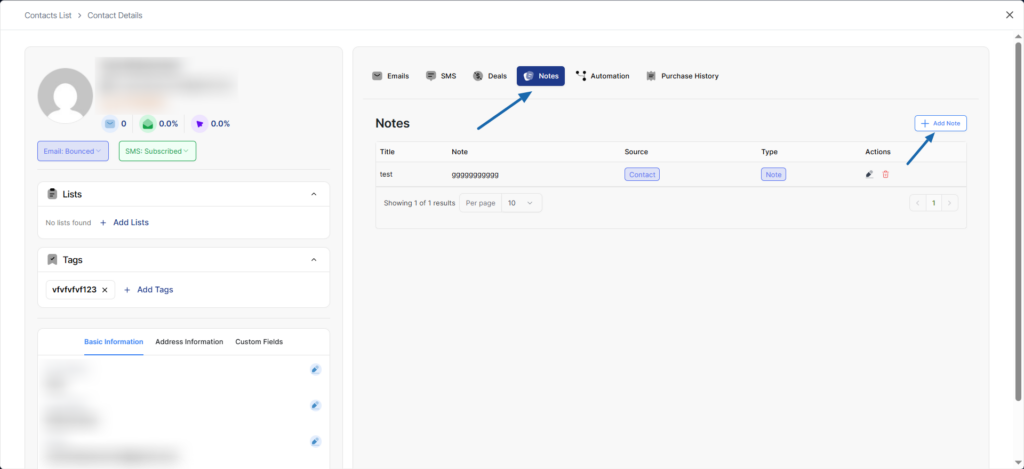Delete the test note with trash icon

coord(885,174)
